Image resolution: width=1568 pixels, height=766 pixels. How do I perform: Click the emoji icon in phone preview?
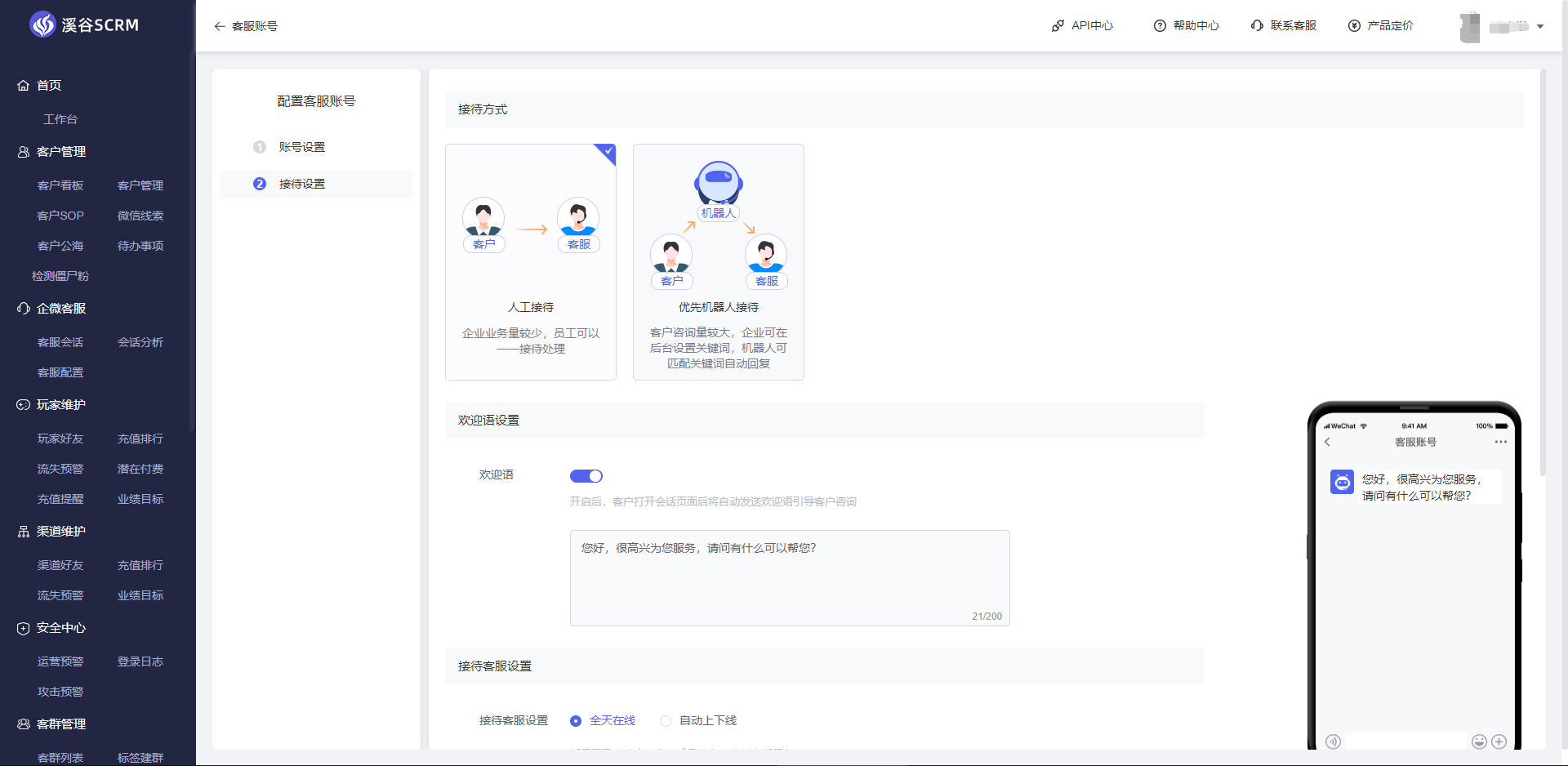1479,742
